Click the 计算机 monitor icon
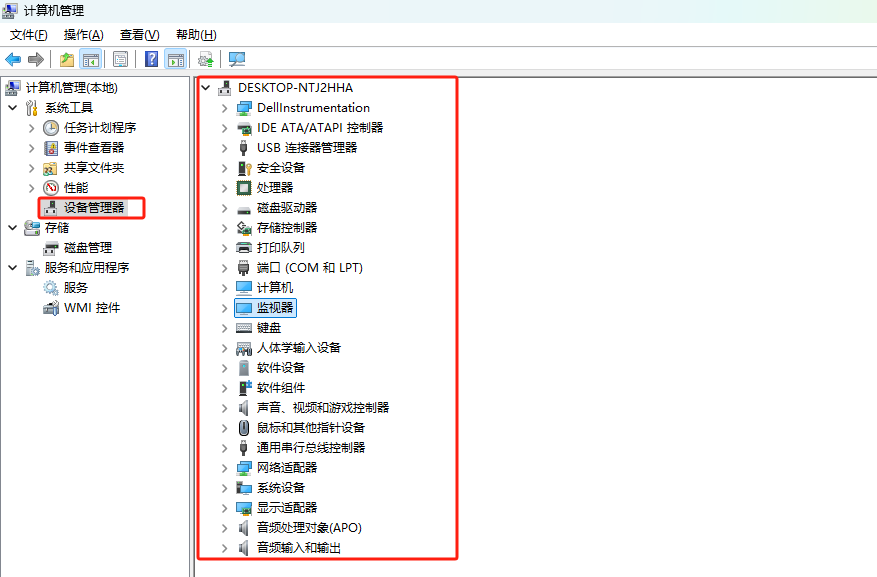This screenshot has width=877, height=577. click(244, 288)
